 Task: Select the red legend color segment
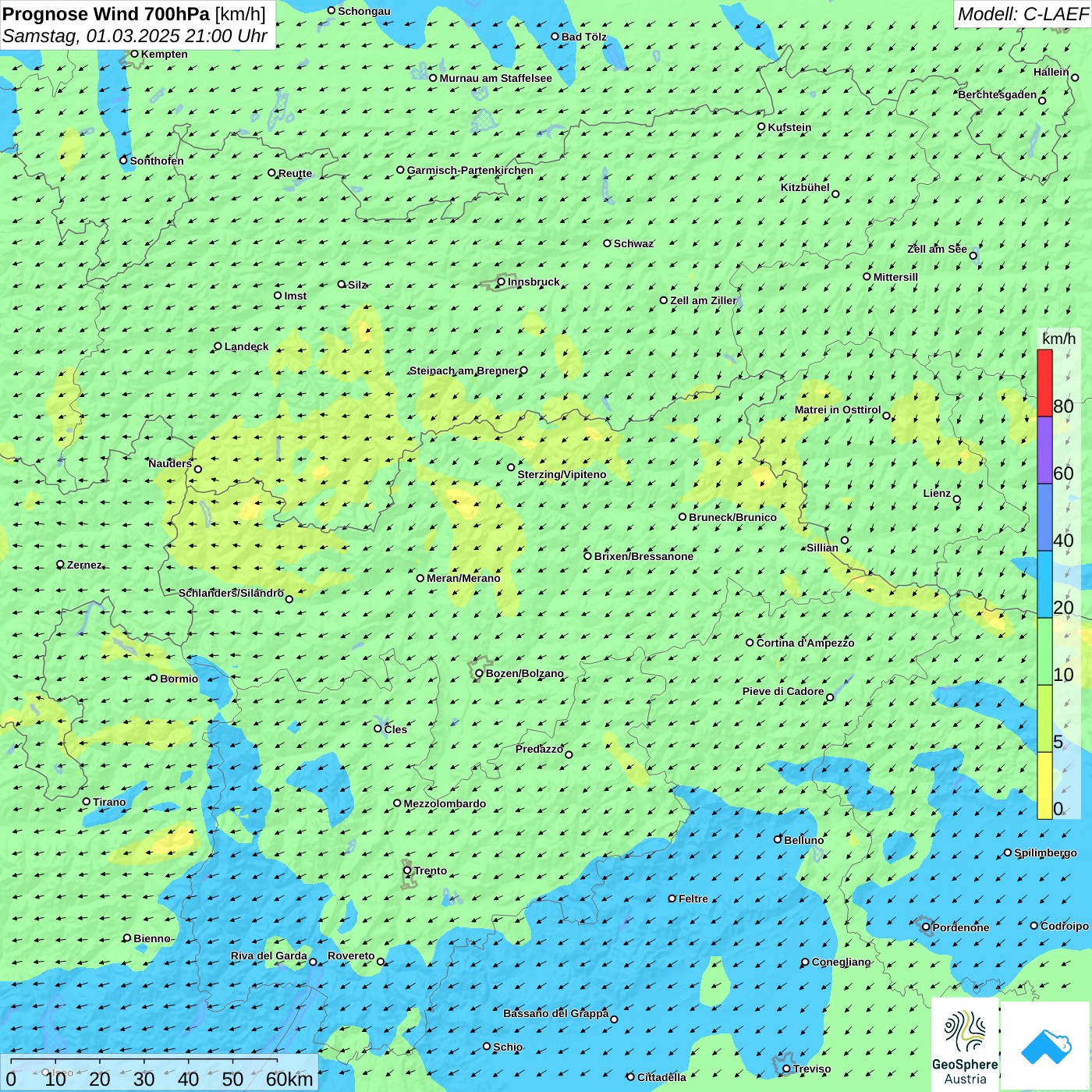1044,383
